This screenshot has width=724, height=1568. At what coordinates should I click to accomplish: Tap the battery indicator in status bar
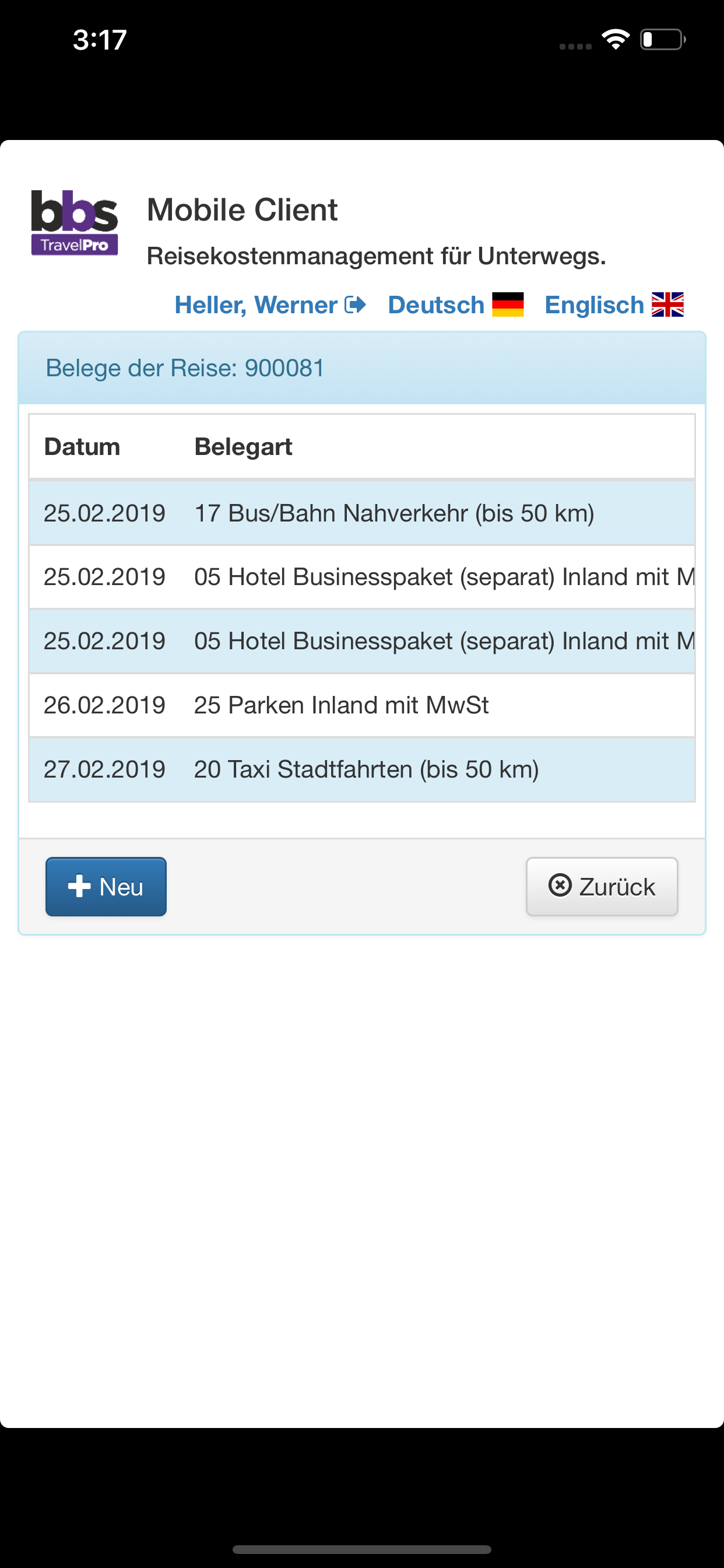[x=663, y=40]
